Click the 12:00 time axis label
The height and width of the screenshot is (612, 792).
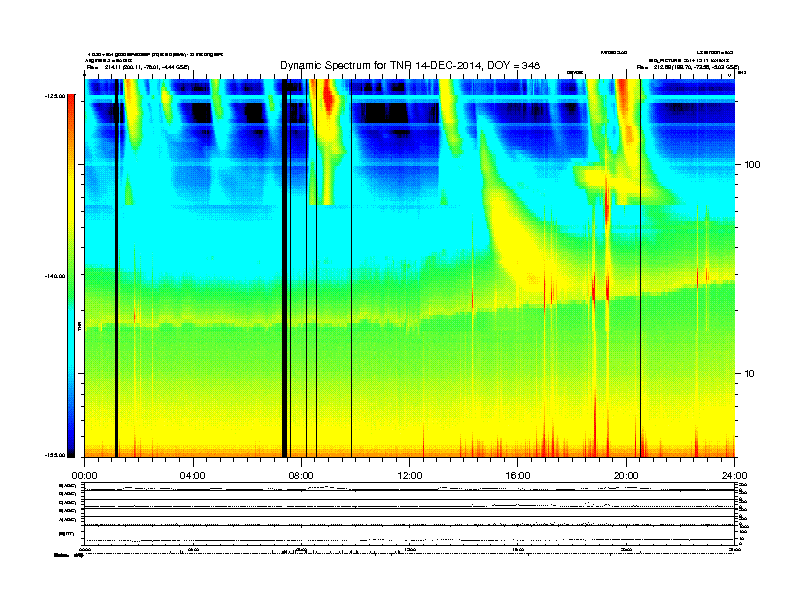410,476
